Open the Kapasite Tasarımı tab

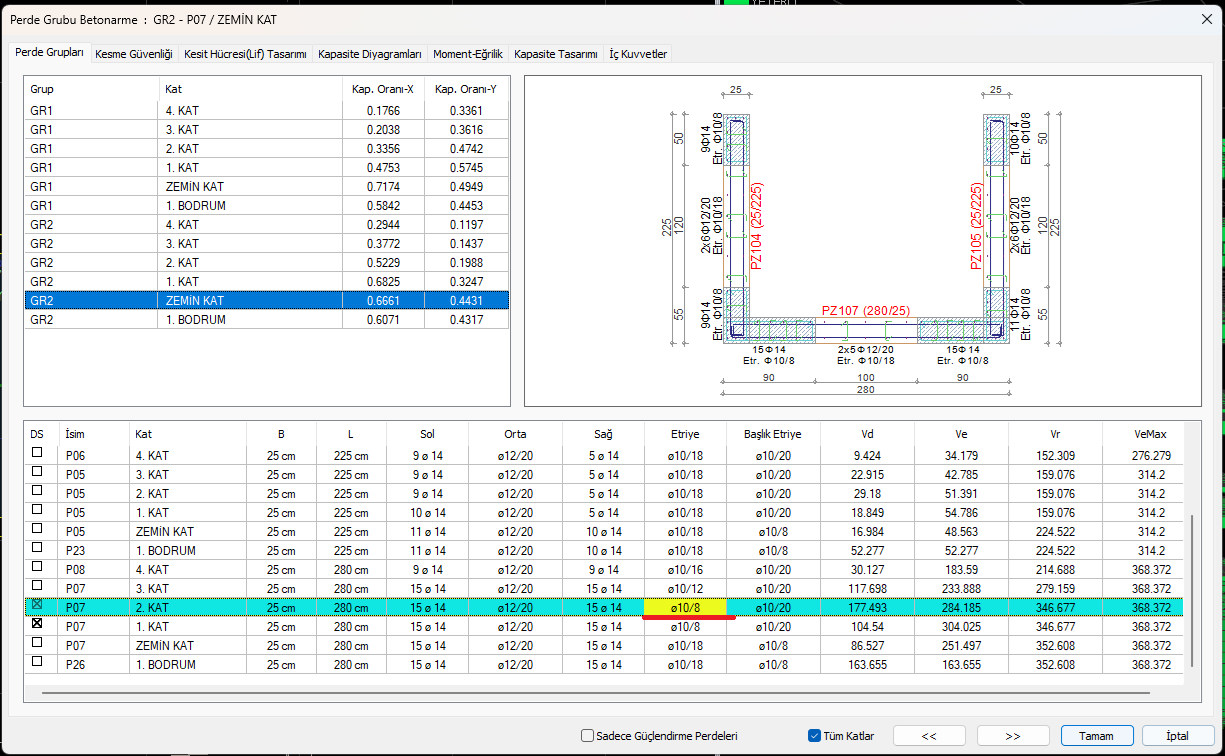pyautogui.click(x=556, y=54)
